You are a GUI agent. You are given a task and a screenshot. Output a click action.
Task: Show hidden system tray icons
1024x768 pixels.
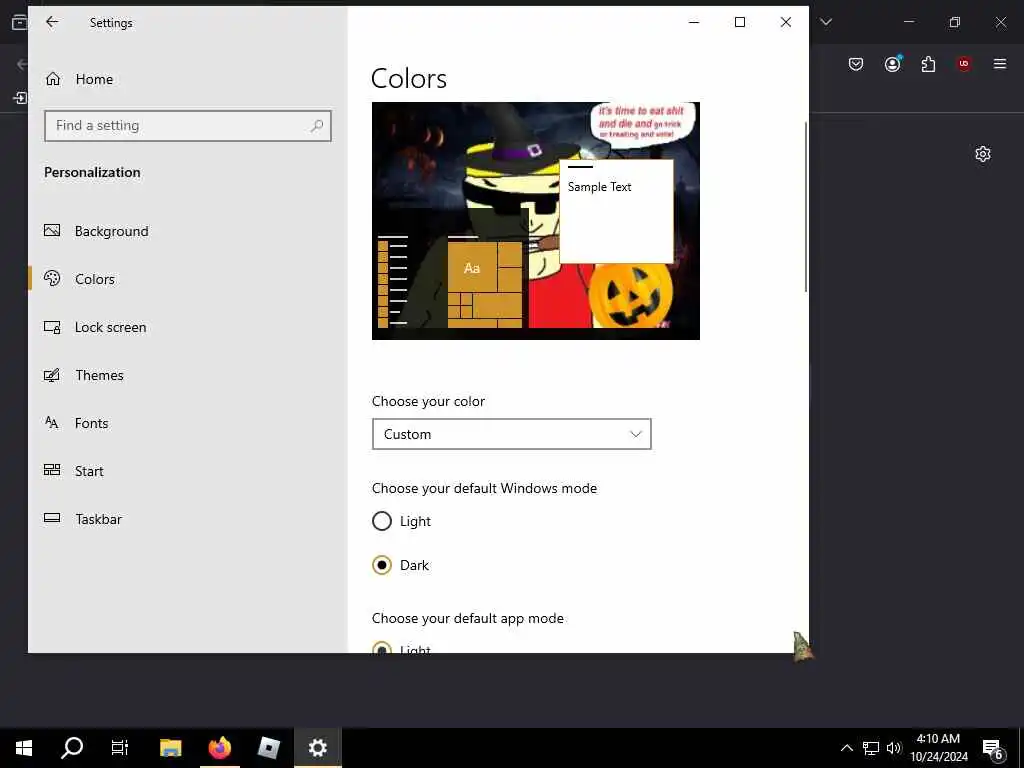[846, 748]
